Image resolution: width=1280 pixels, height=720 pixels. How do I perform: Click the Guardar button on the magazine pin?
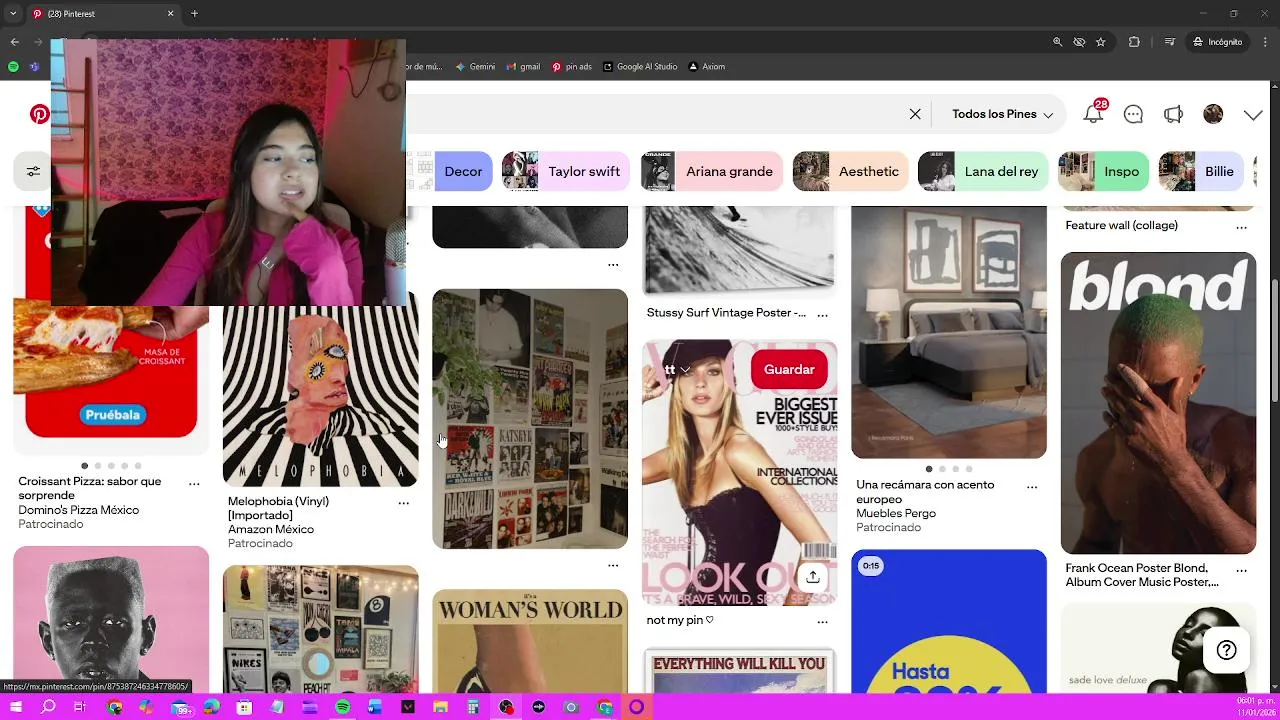pos(789,369)
